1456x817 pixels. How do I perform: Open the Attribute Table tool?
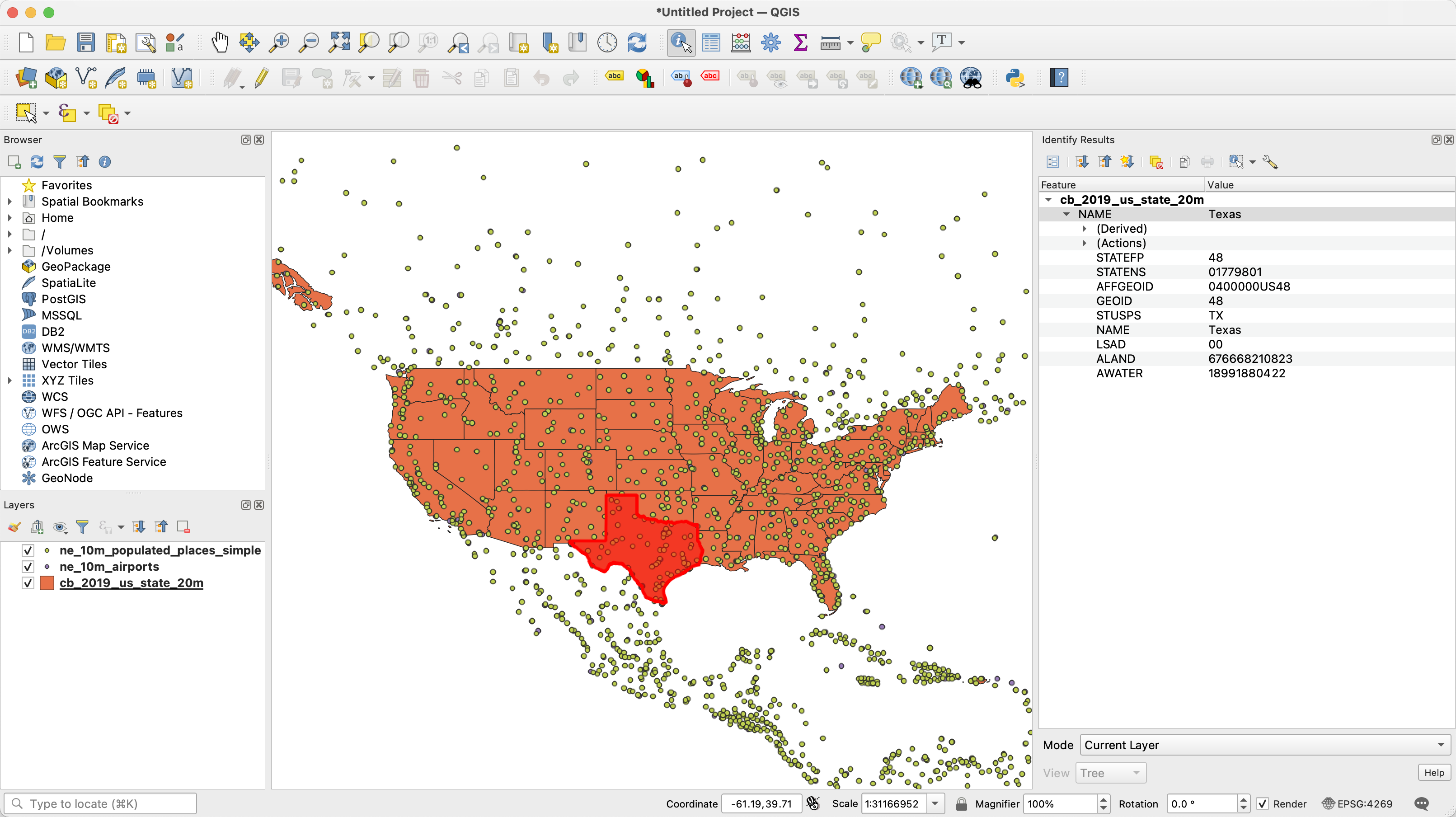[711, 42]
